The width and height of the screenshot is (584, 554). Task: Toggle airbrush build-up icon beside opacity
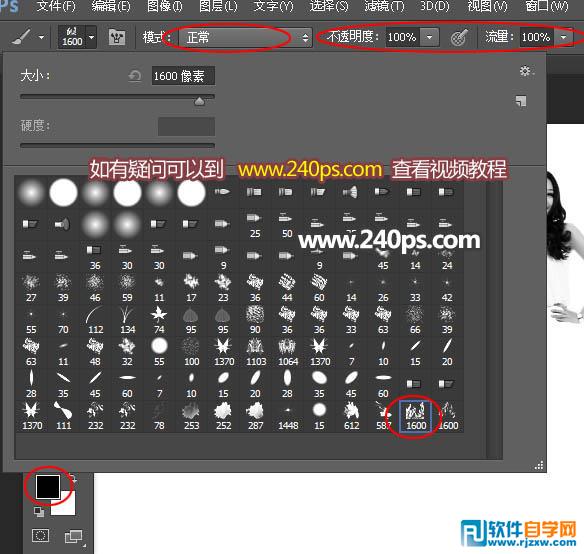coord(459,37)
